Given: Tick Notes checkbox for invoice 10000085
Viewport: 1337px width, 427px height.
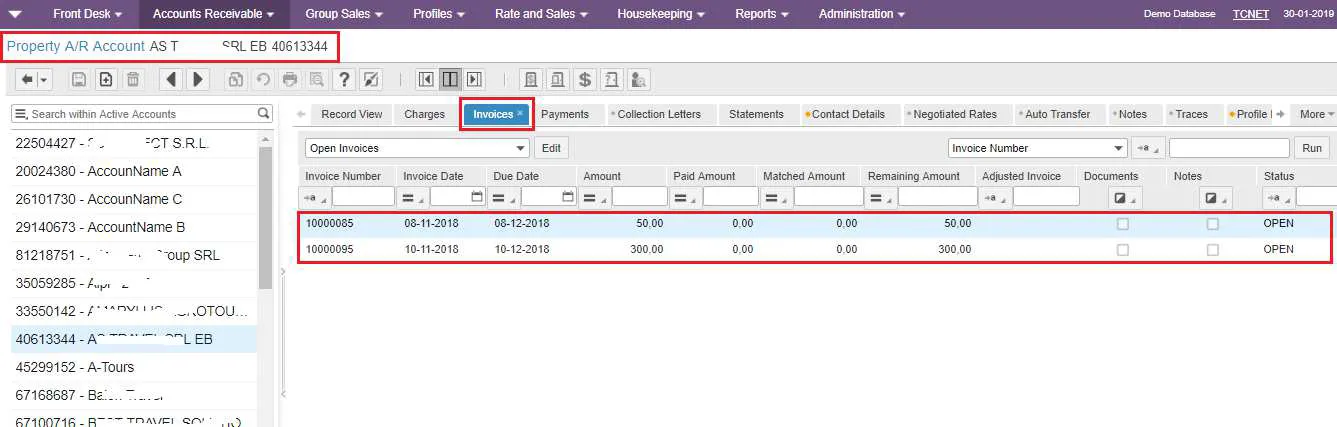Looking at the screenshot, I should (x=1212, y=223).
